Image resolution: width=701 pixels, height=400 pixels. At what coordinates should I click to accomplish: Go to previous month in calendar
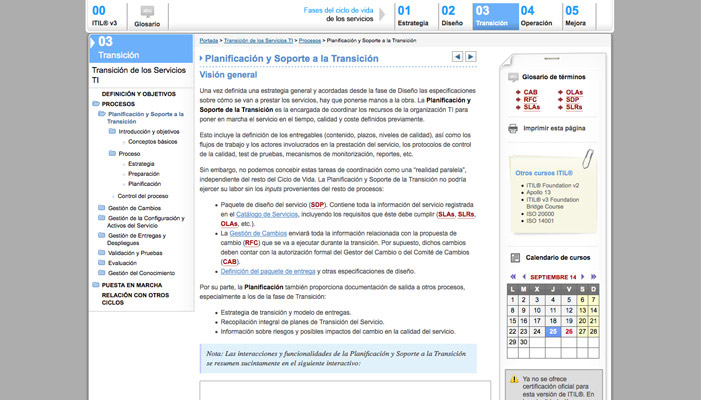pos(524,277)
